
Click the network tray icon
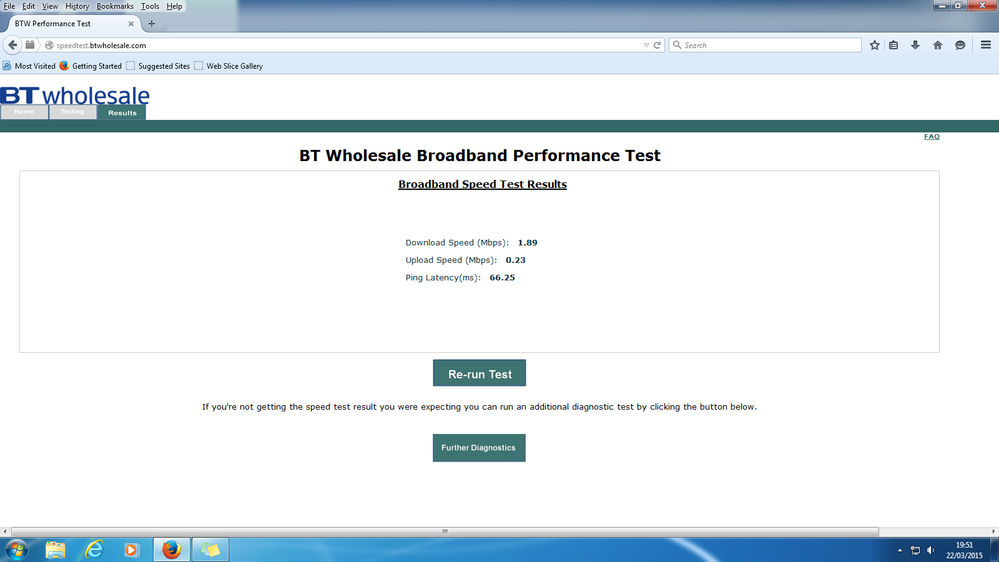click(916, 550)
